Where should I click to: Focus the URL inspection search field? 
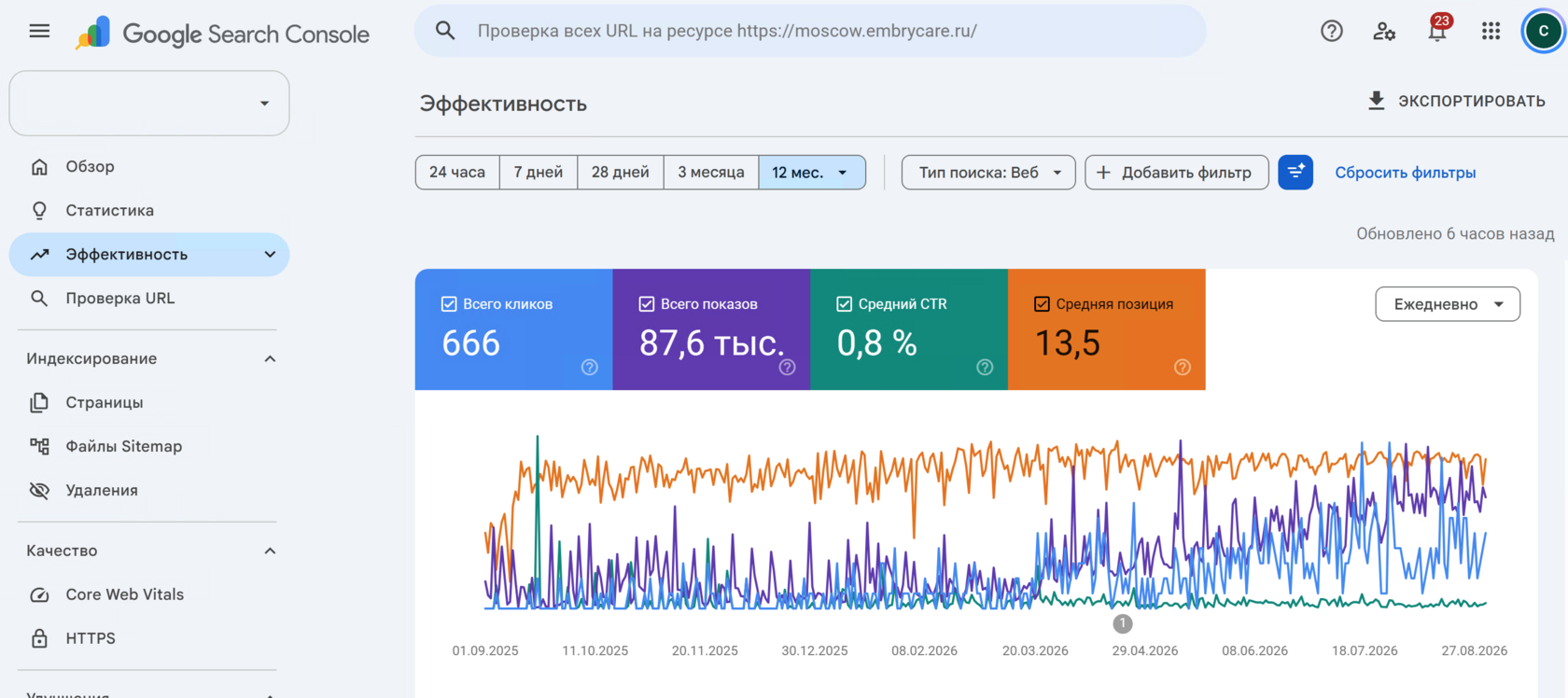click(810, 31)
